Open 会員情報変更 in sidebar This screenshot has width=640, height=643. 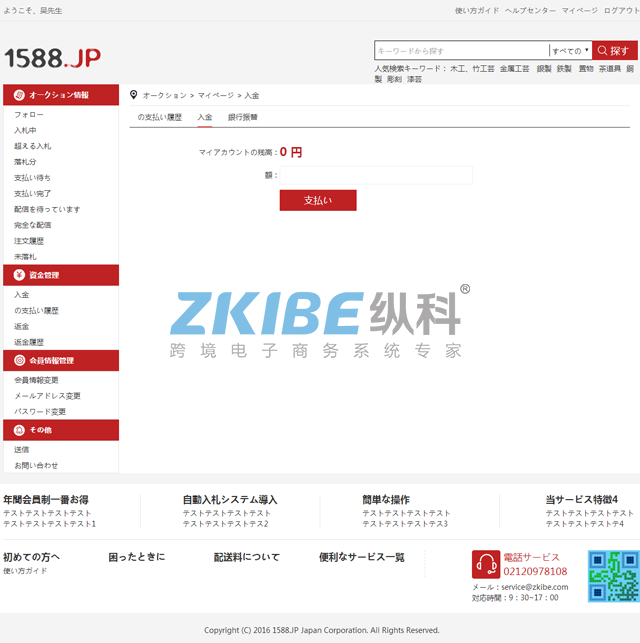point(36,380)
